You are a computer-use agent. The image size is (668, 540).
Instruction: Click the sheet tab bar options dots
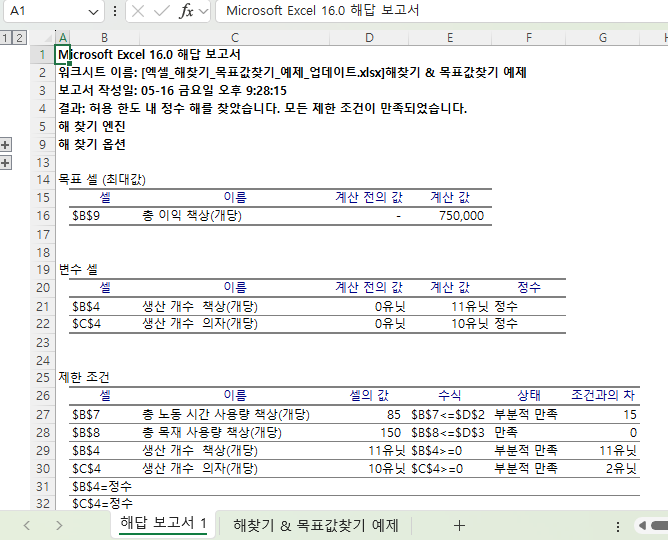click(x=618, y=526)
